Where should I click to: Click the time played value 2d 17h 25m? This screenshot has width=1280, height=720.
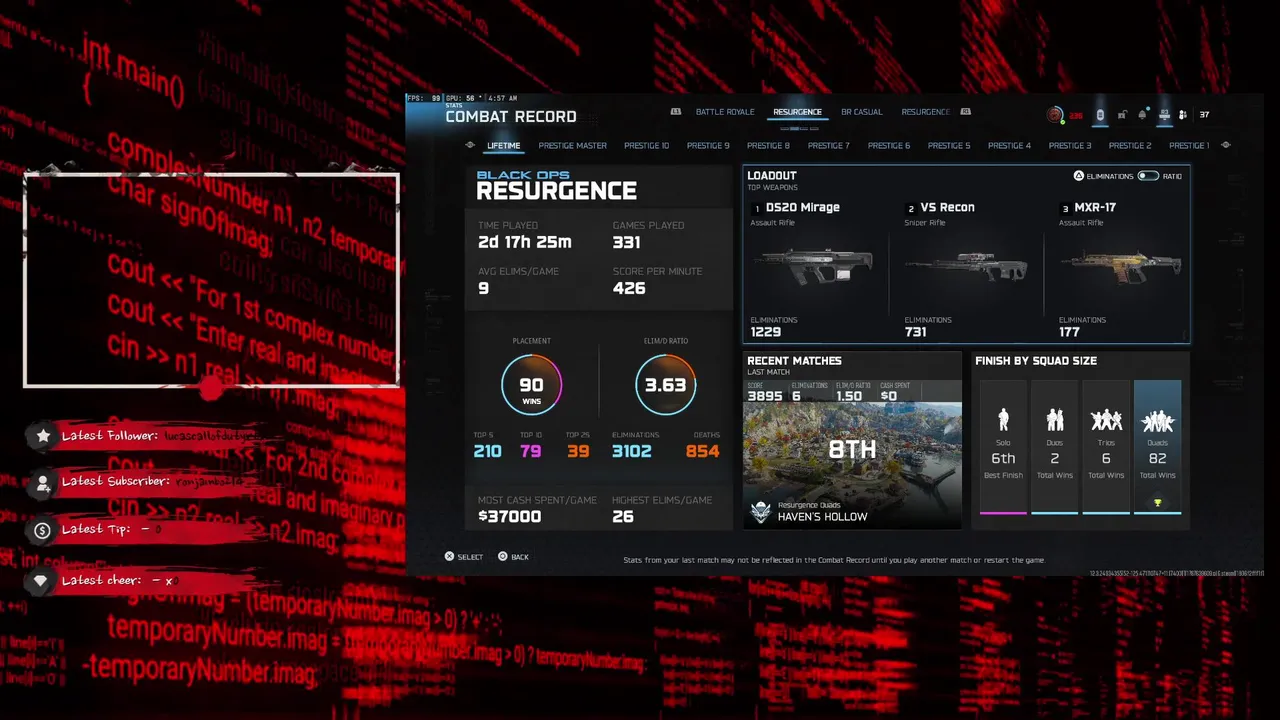coord(525,242)
